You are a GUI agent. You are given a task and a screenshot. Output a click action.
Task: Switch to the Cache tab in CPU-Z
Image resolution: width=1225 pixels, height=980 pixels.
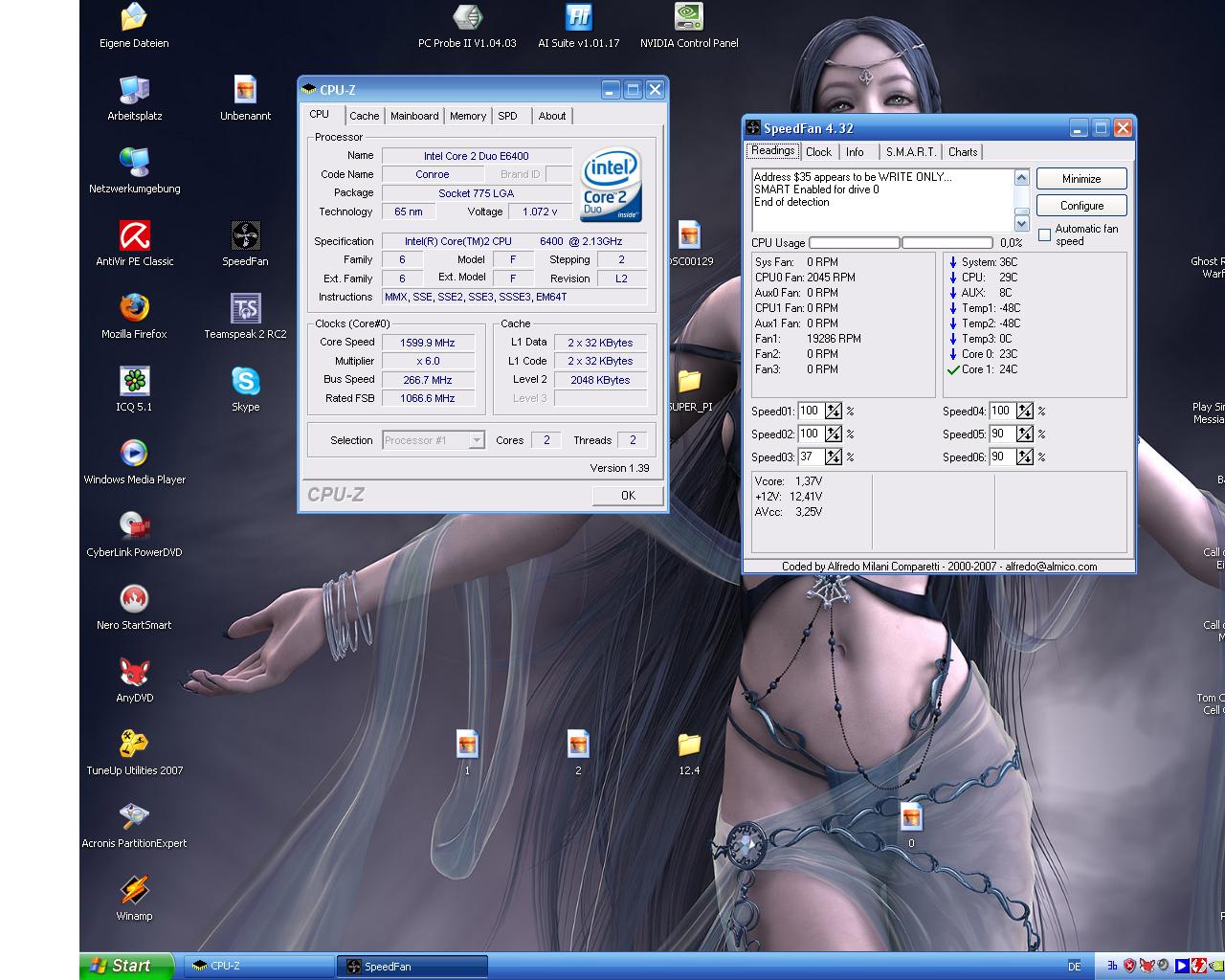(364, 116)
